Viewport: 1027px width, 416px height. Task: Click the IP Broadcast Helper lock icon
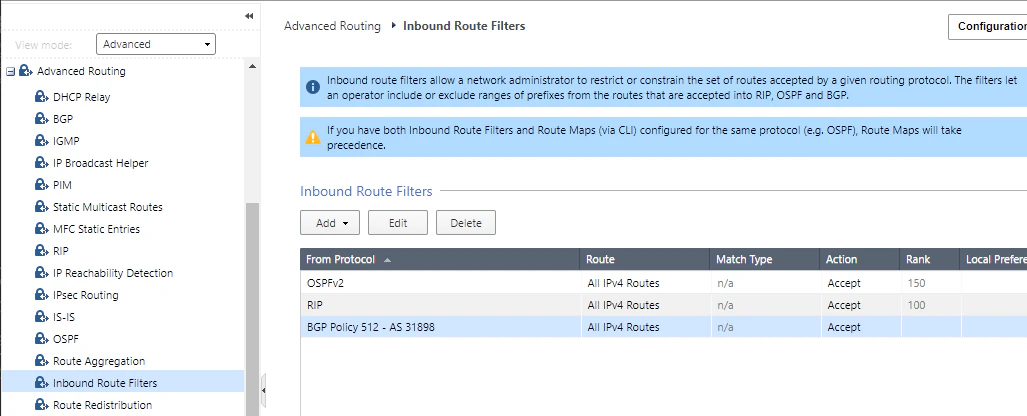point(42,163)
